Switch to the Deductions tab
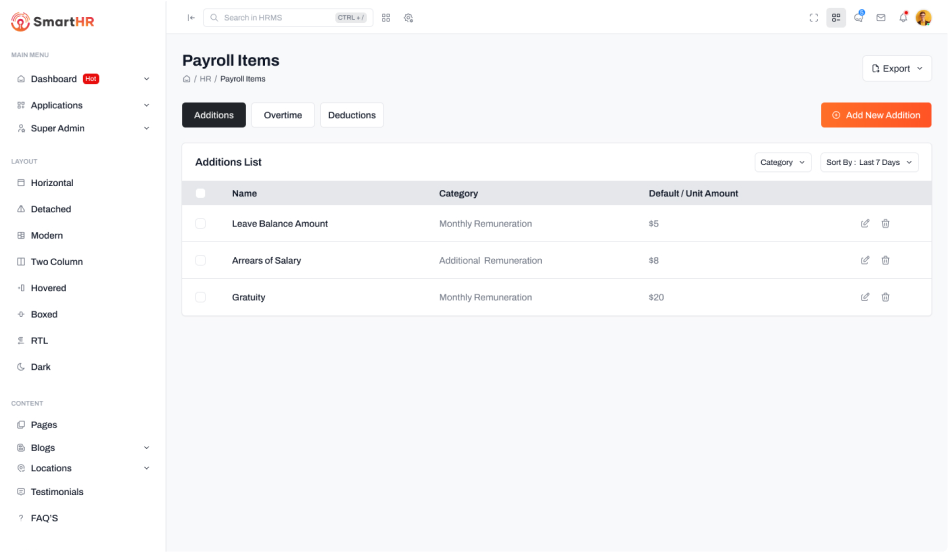 tap(352, 115)
